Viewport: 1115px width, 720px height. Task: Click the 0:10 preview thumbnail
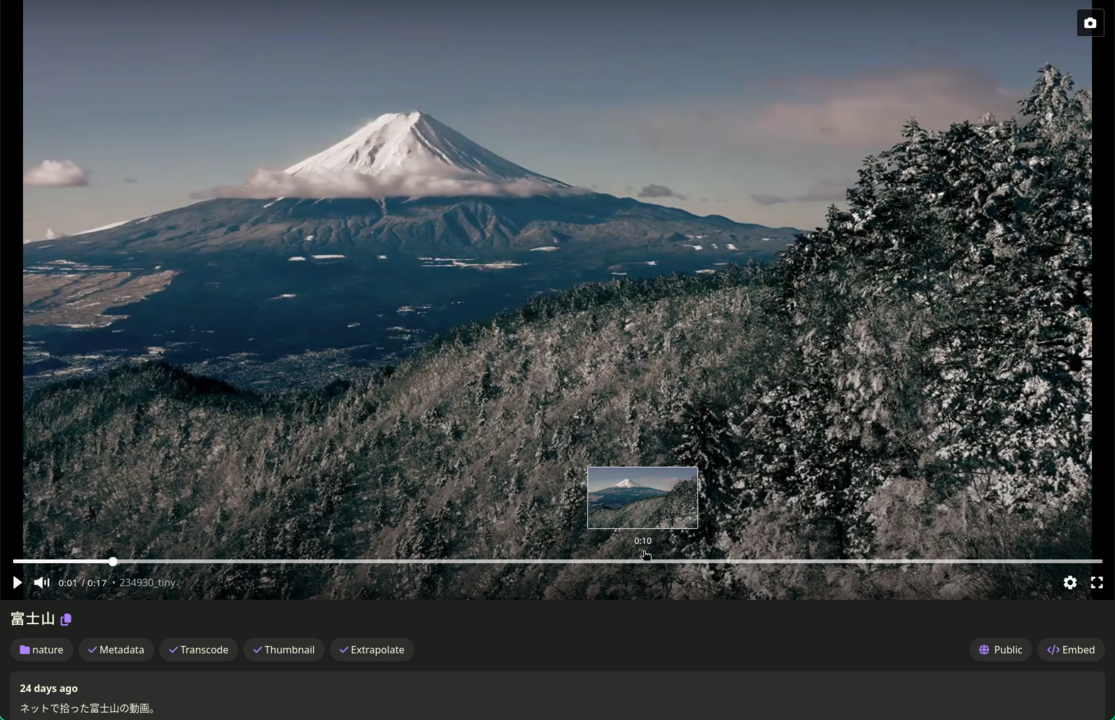tap(642, 497)
